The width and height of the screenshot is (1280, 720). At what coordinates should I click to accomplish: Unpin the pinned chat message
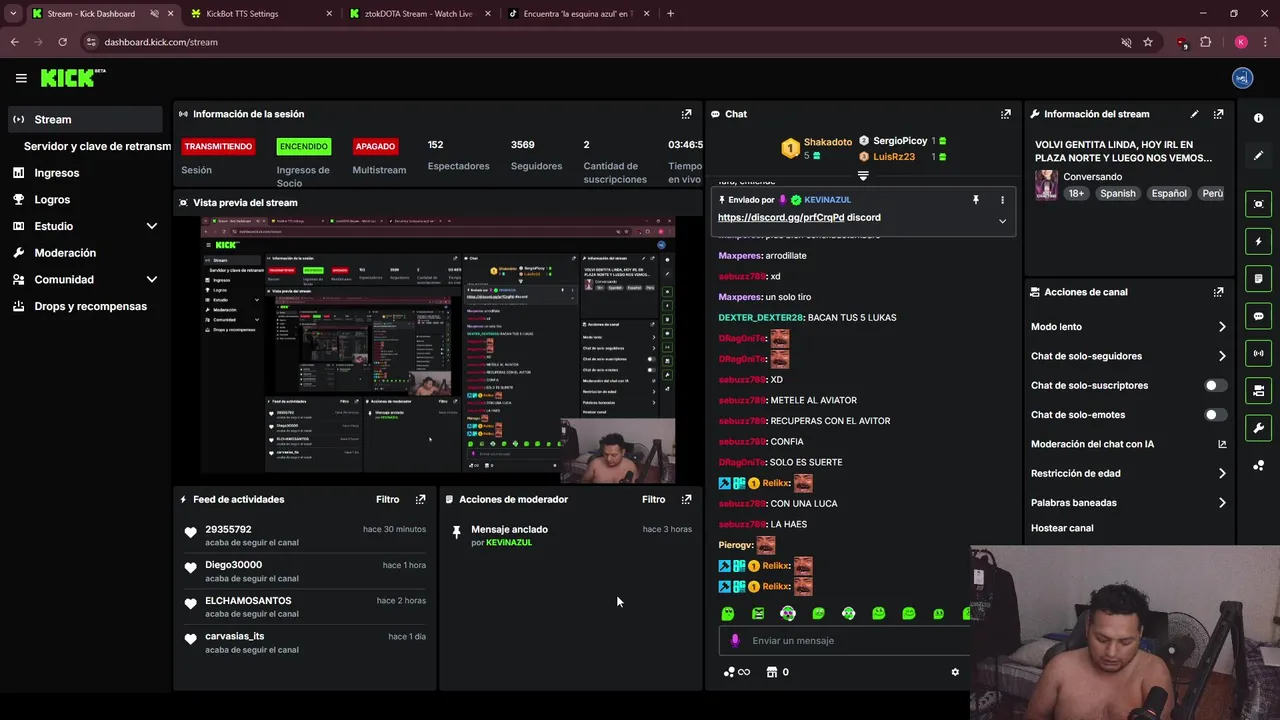click(x=976, y=200)
